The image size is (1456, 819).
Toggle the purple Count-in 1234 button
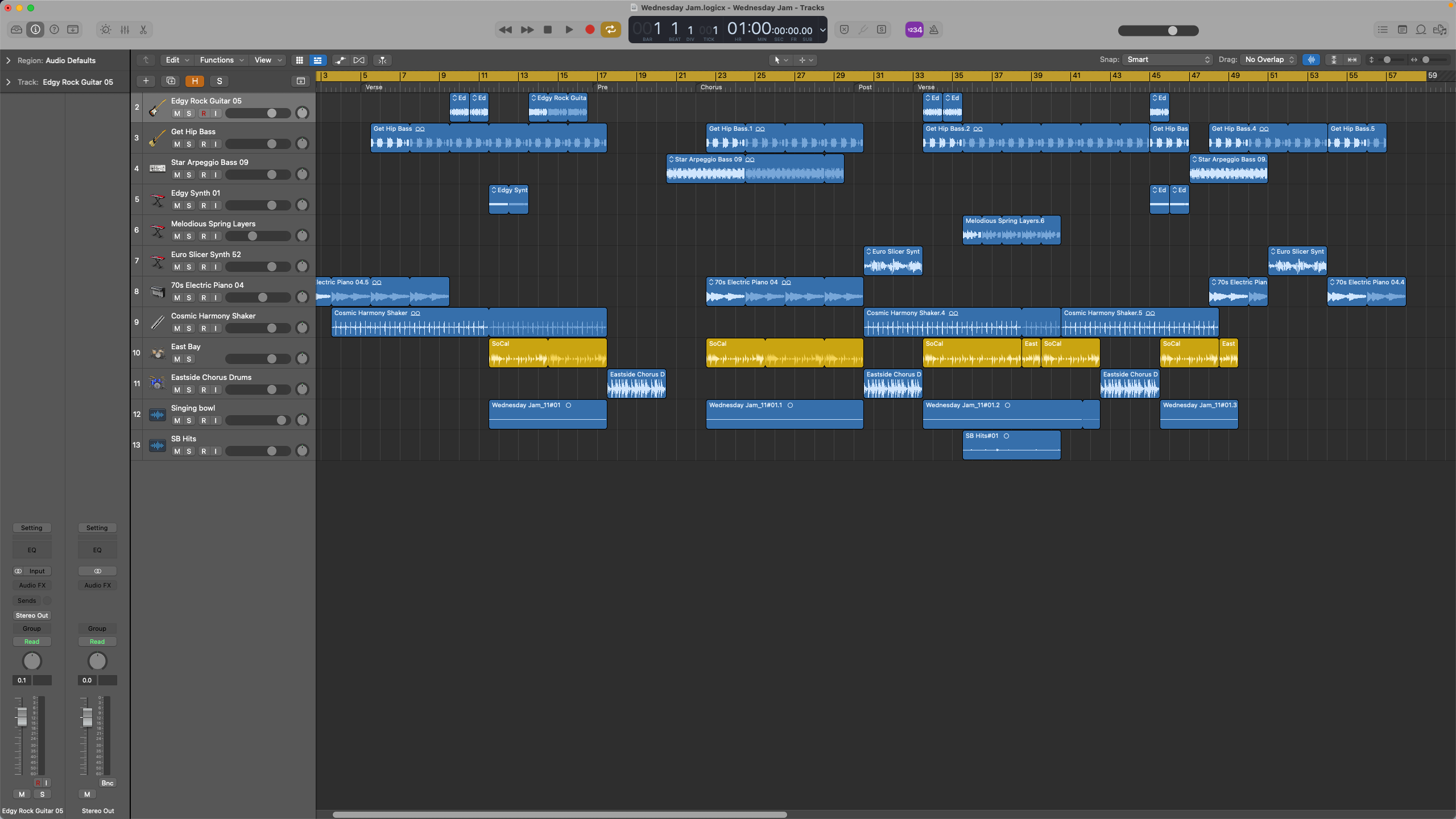click(x=915, y=30)
